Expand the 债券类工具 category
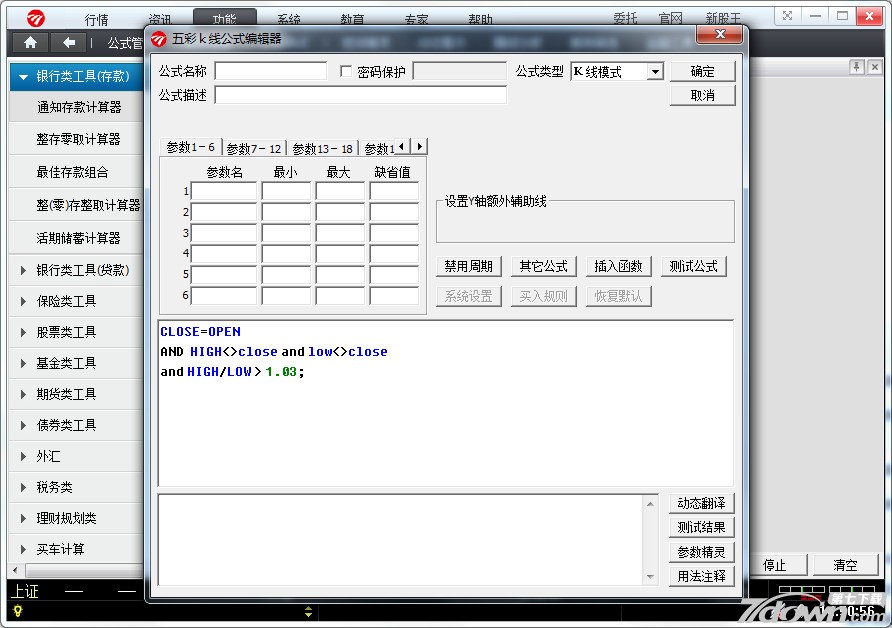Screen dimensions: 892x628 (x=23, y=425)
